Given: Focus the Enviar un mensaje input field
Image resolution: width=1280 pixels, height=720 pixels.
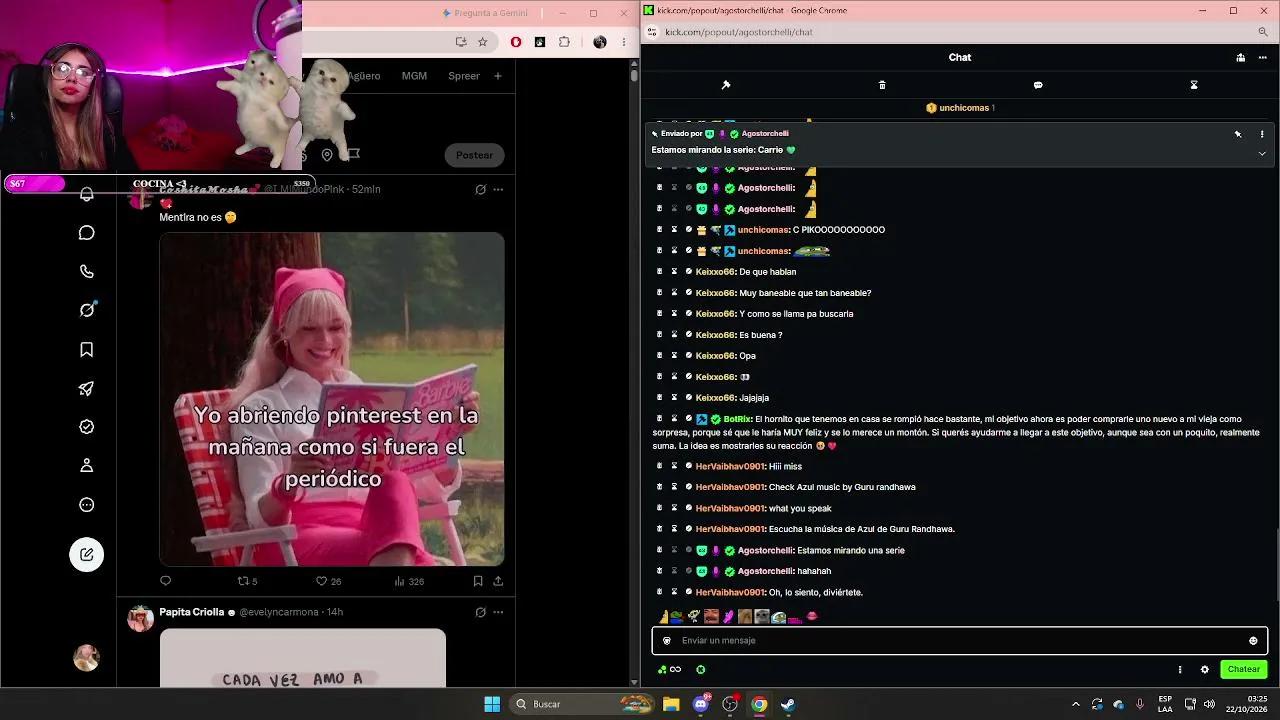Looking at the screenshot, I should pos(960,641).
